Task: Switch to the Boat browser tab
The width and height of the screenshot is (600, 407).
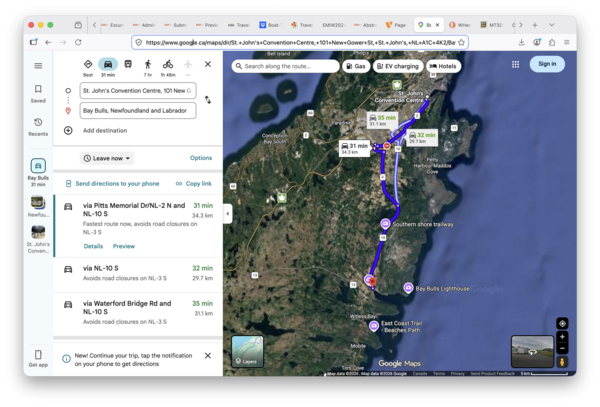Action: (271, 25)
